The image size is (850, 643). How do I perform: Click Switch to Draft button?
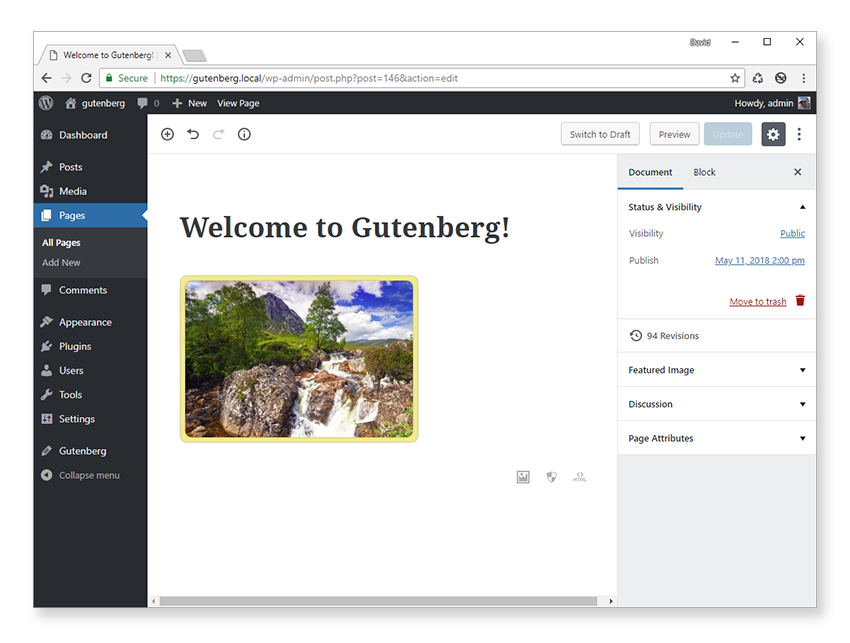click(x=600, y=134)
